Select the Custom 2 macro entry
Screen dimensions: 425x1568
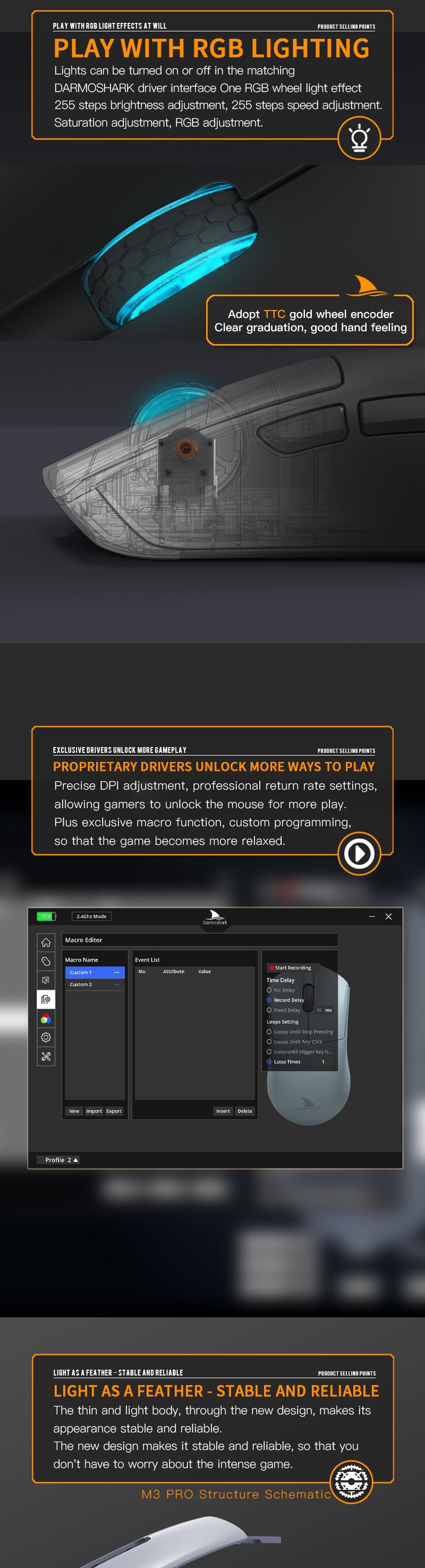(81, 984)
